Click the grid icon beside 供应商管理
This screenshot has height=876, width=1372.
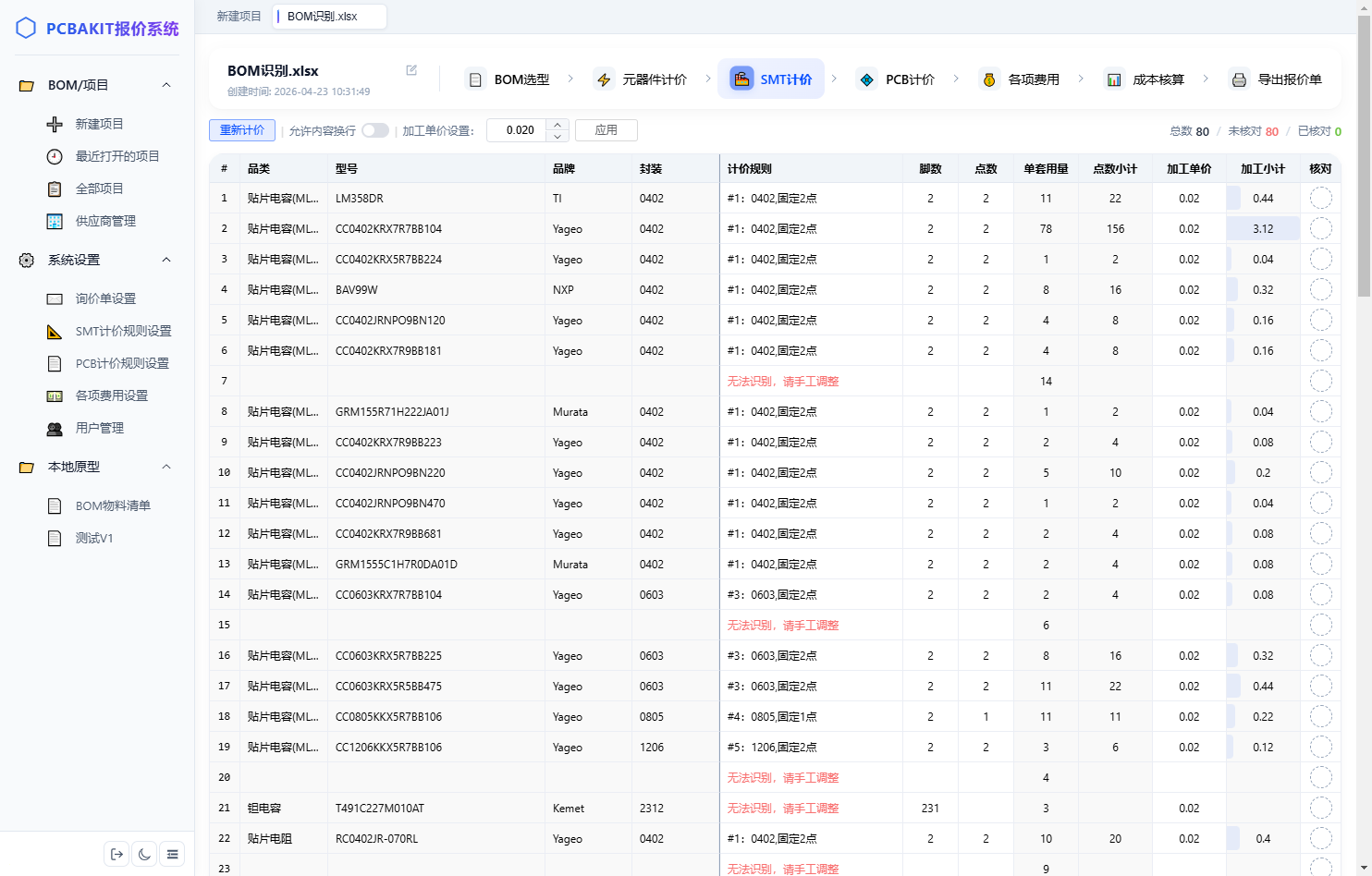55,221
